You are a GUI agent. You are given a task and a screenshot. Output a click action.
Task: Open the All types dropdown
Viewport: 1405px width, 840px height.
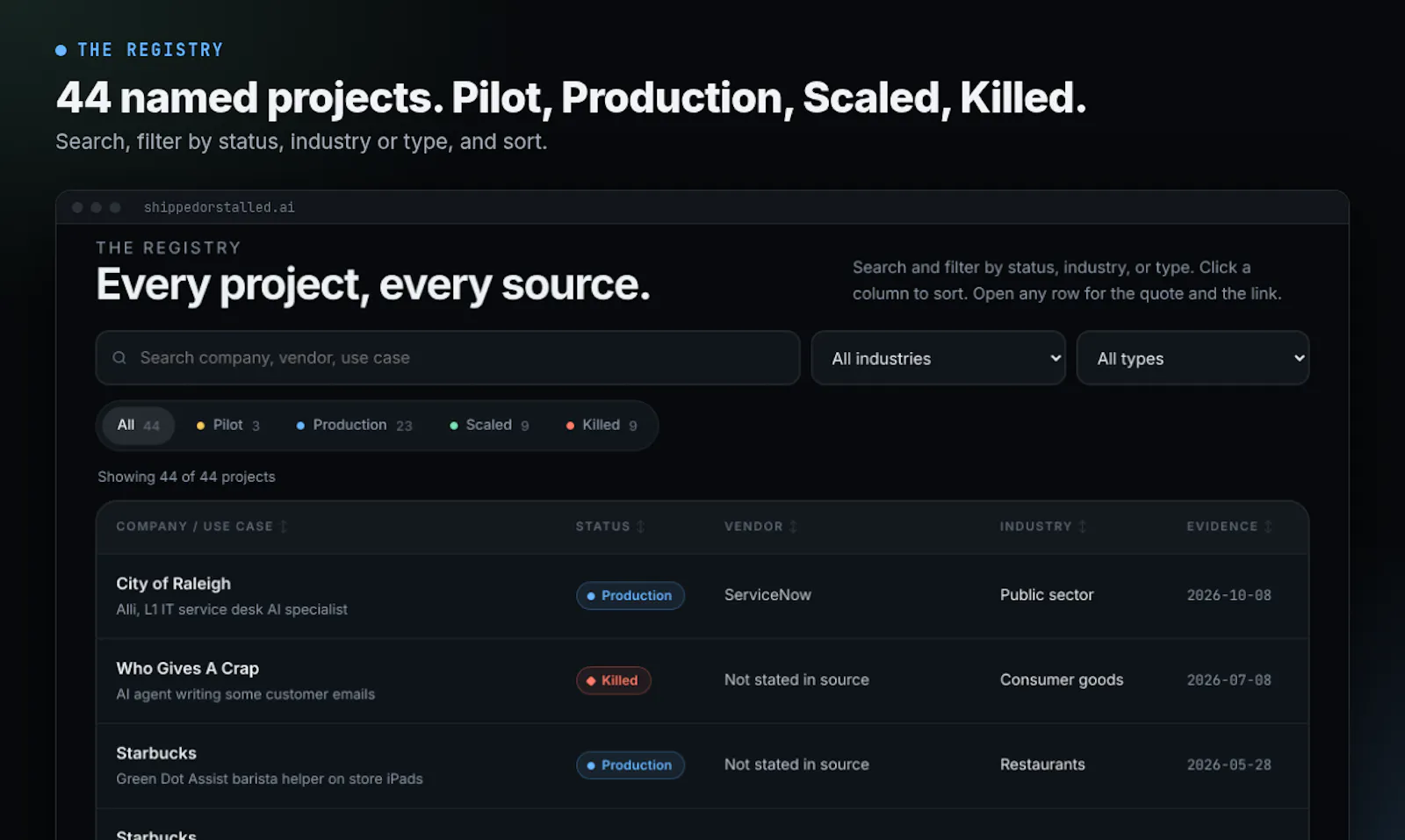tap(1192, 358)
